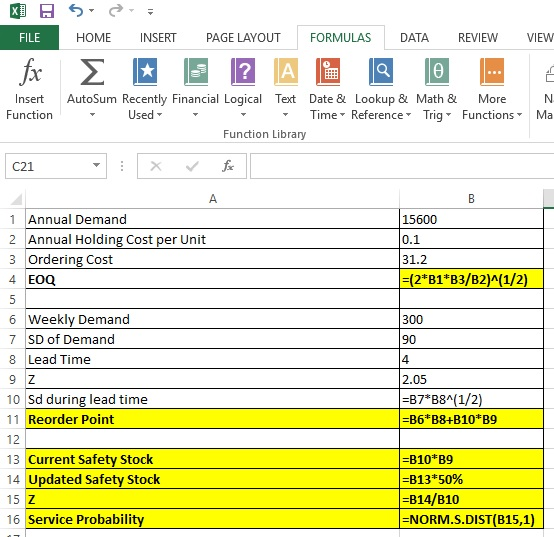Select the row 1 header
The image size is (554, 537).
(x=13, y=219)
